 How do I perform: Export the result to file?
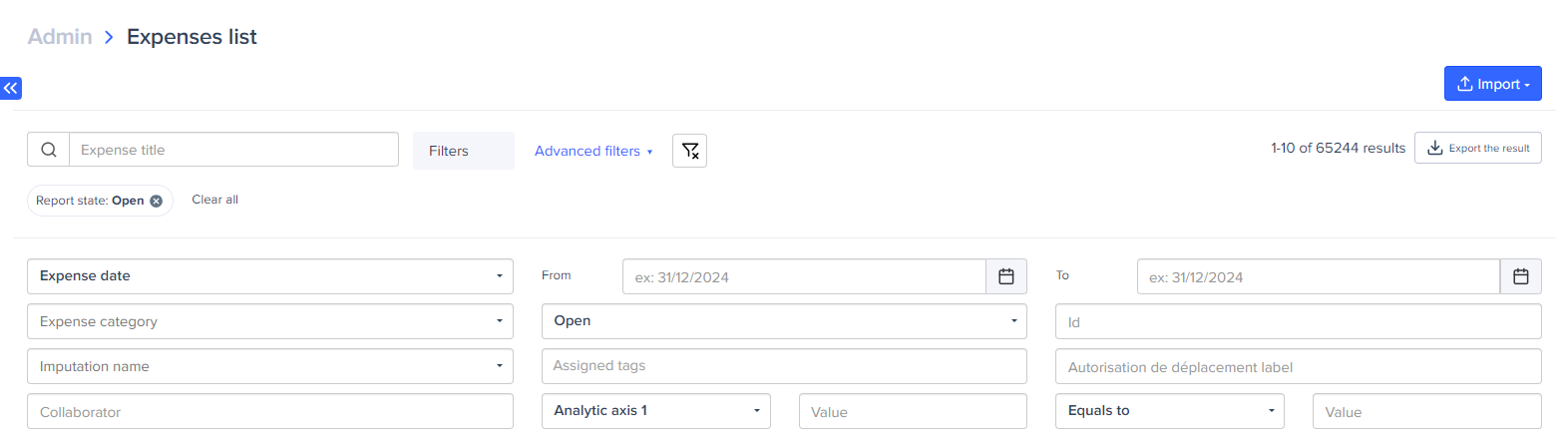(x=1477, y=148)
